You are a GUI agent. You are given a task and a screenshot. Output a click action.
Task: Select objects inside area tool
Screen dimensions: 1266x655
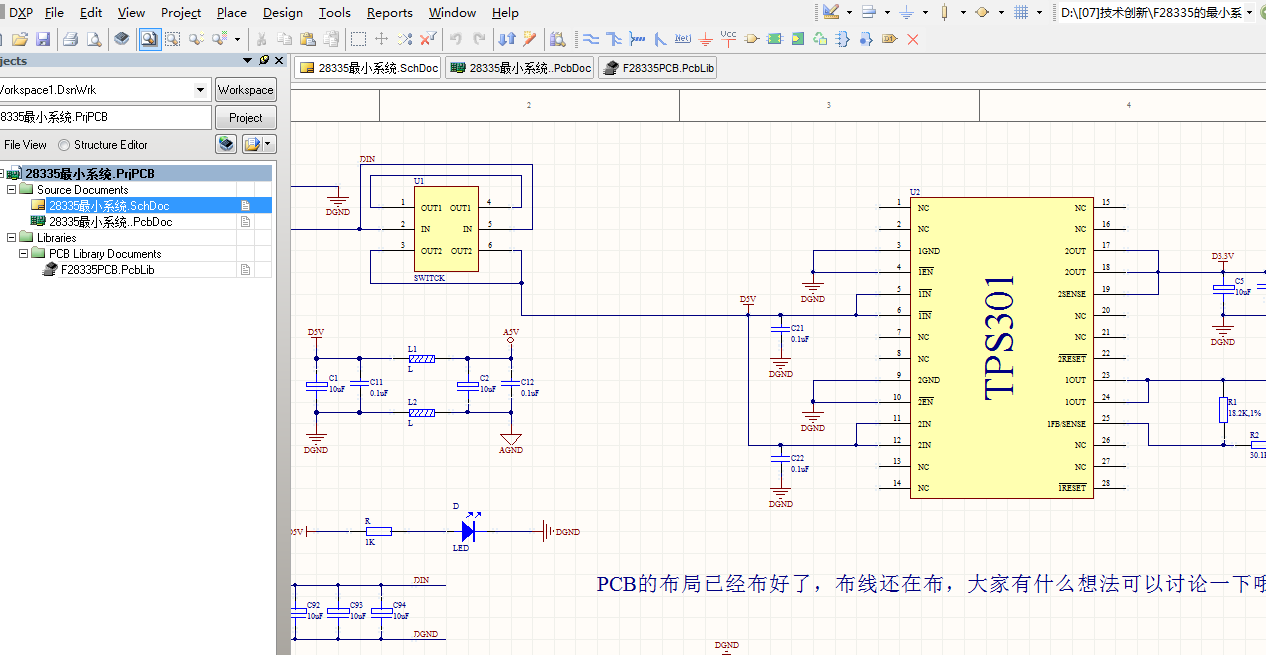coord(358,39)
